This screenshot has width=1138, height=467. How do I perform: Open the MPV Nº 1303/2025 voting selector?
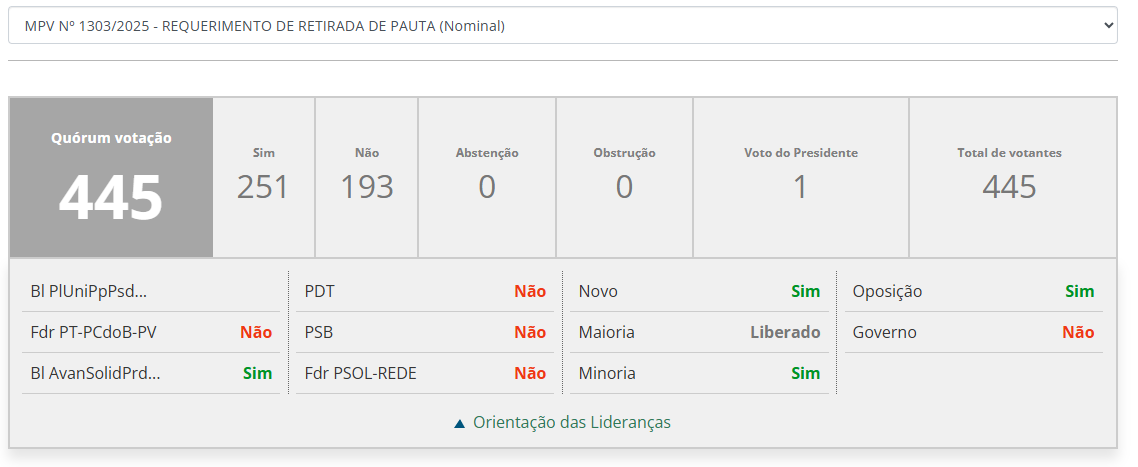point(560,26)
